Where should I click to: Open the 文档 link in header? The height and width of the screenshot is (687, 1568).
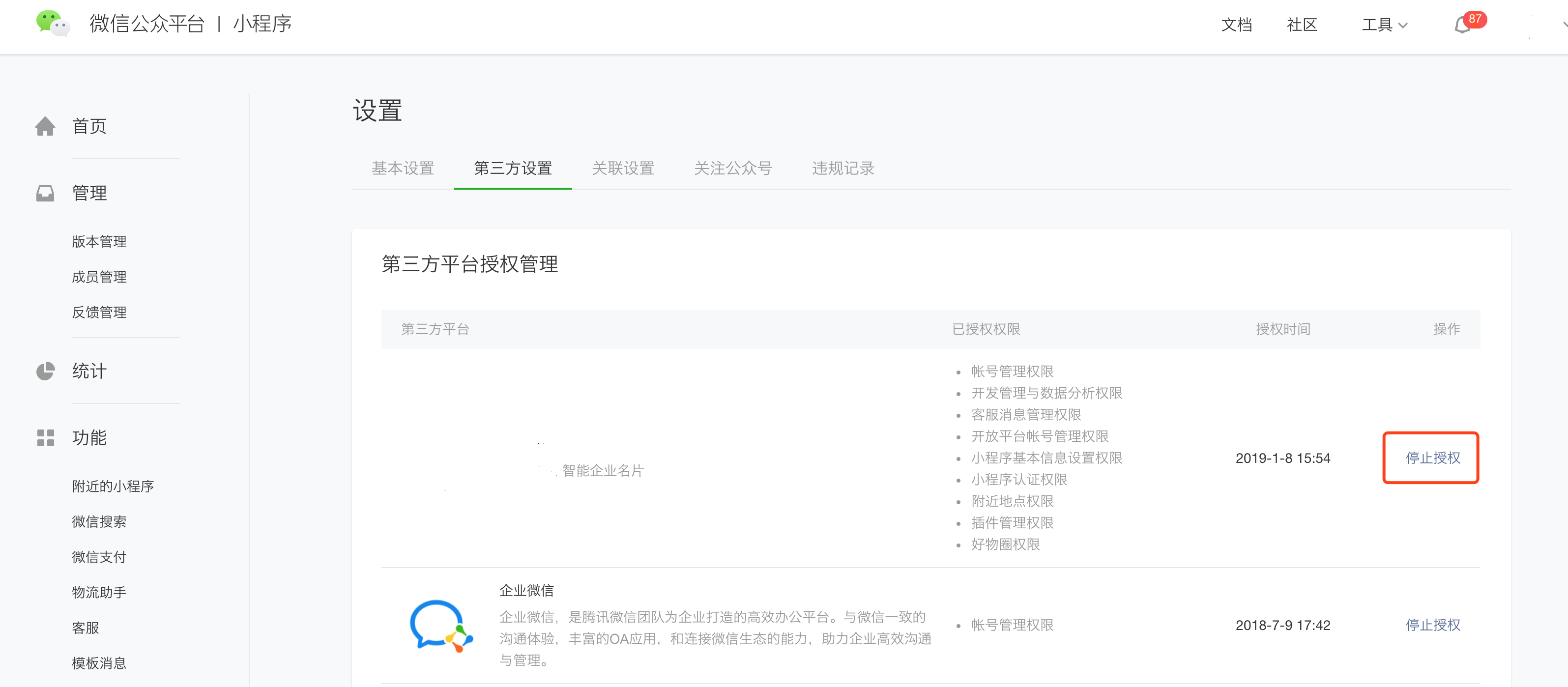point(1236,25)
